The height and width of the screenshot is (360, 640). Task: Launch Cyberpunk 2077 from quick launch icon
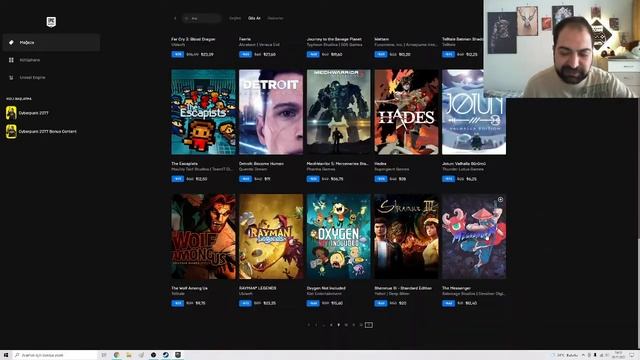(11, 113)
